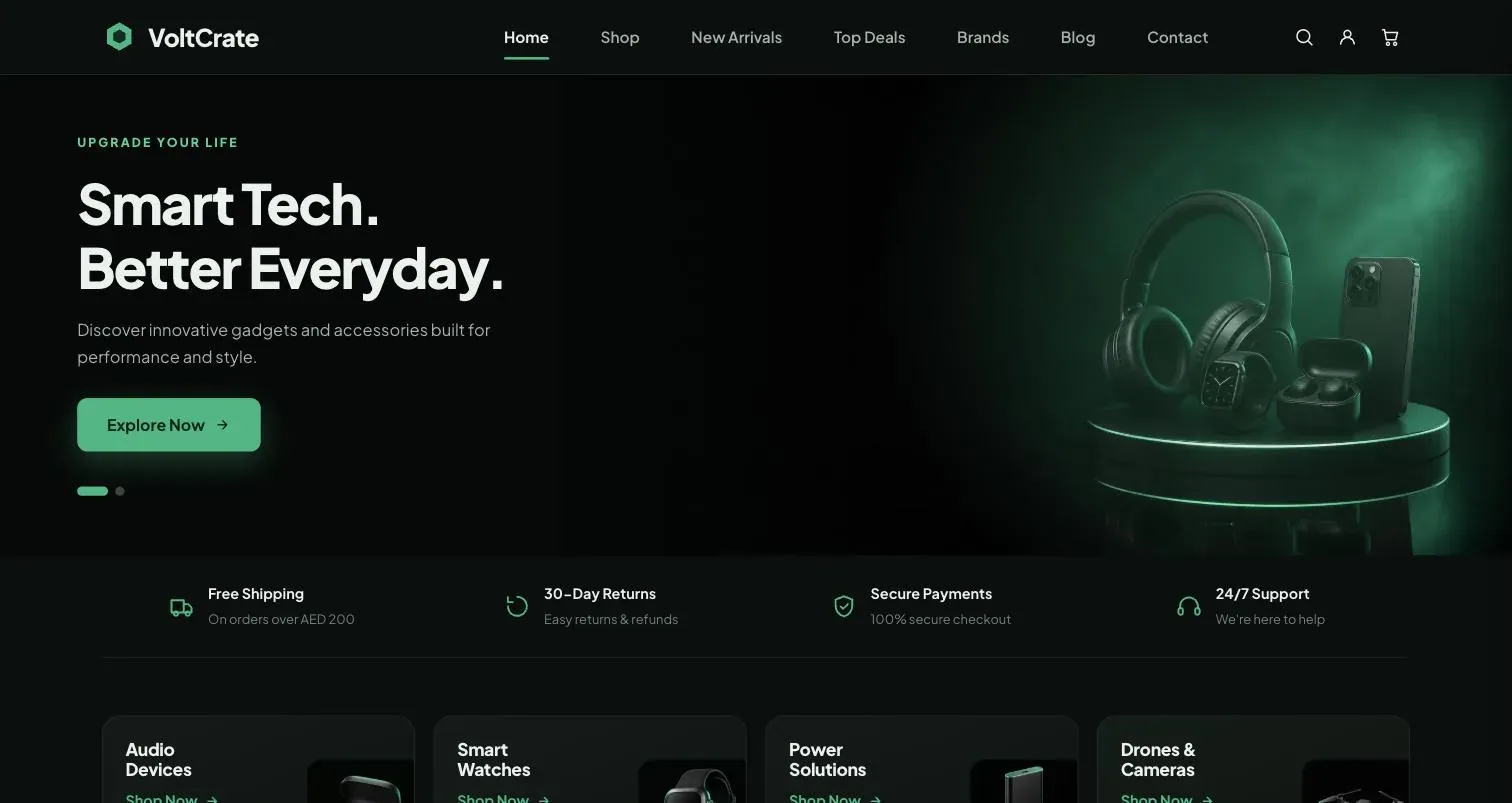Open the Drones & Cameras category card
Viewport: 1512px width, 803px height.
(1253, 759)
